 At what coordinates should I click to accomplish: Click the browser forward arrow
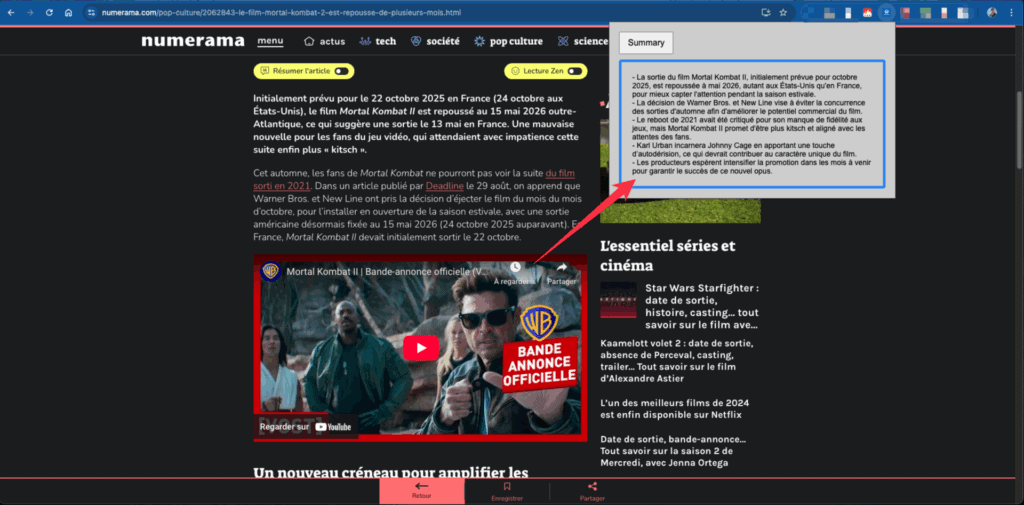point(29,12)
